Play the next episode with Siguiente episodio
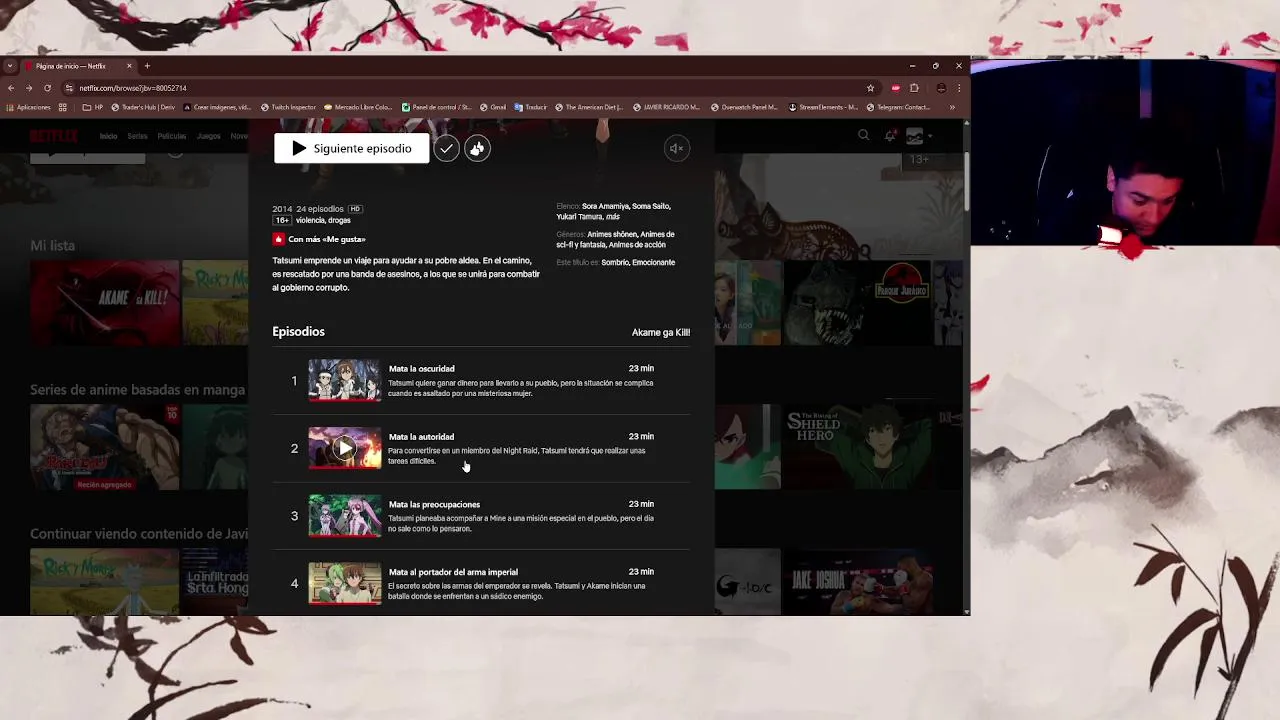This screenshot has height=720, width=1280. click(x=351, y=148)
